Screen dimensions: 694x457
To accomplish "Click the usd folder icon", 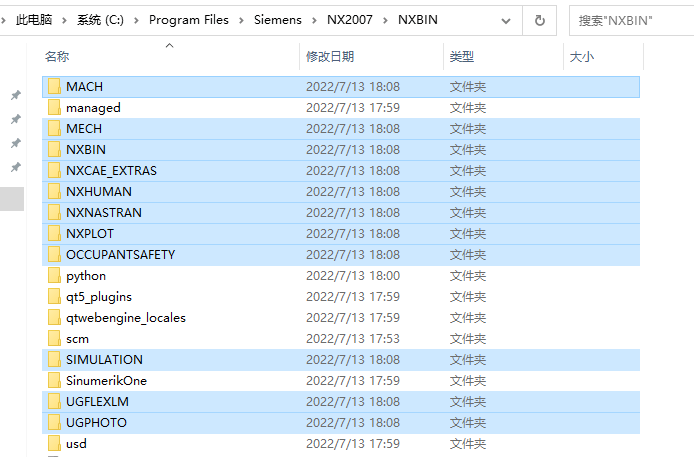I will [54, 444].
